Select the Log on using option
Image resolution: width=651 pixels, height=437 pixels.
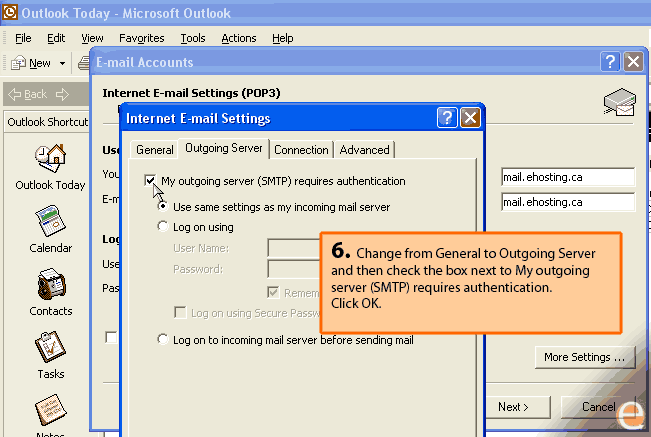click(164, 227)
